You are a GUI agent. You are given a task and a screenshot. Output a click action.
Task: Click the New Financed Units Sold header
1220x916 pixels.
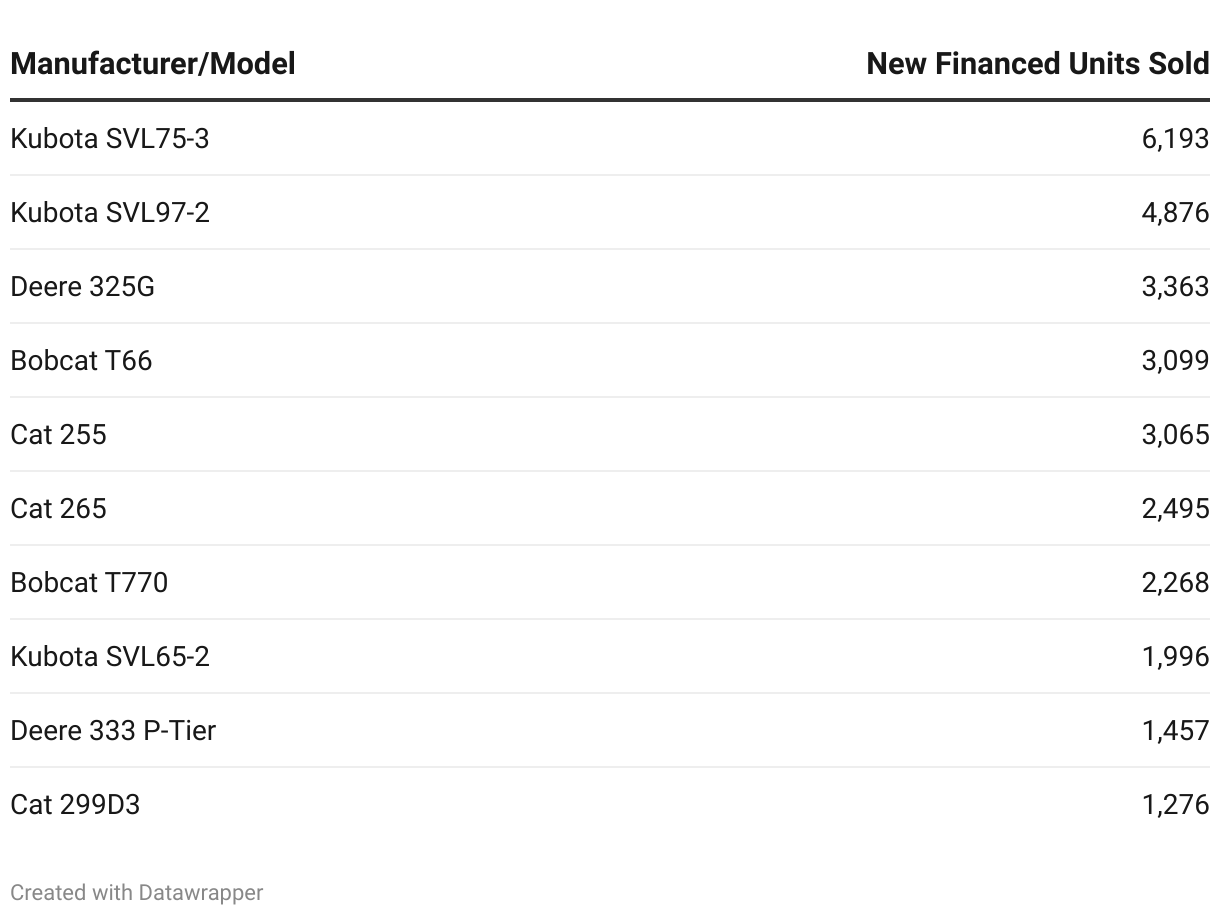point(1037,64)
